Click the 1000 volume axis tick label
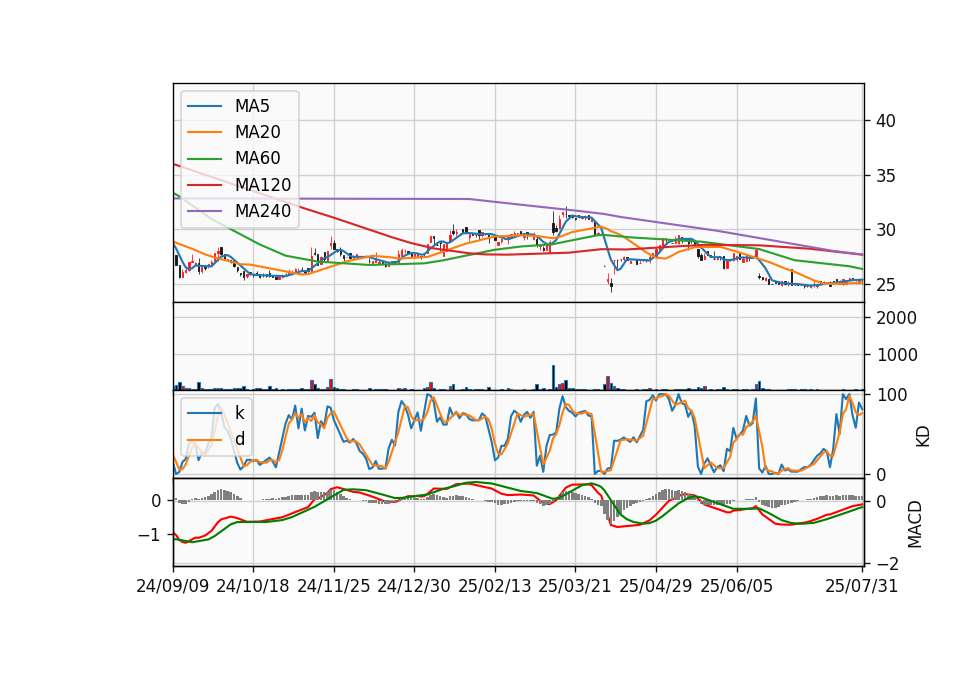Screen dimensions: 960x690 point(897,355)
